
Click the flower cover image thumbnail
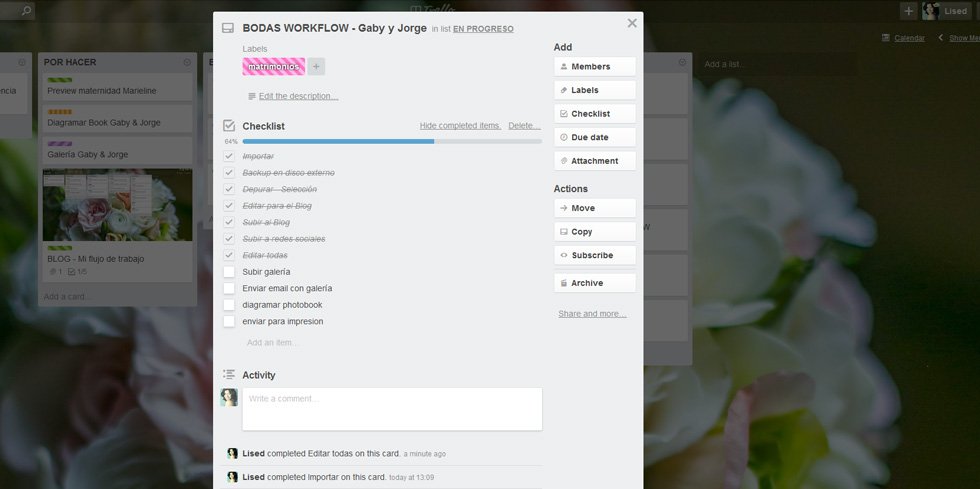tap(118, 205)
